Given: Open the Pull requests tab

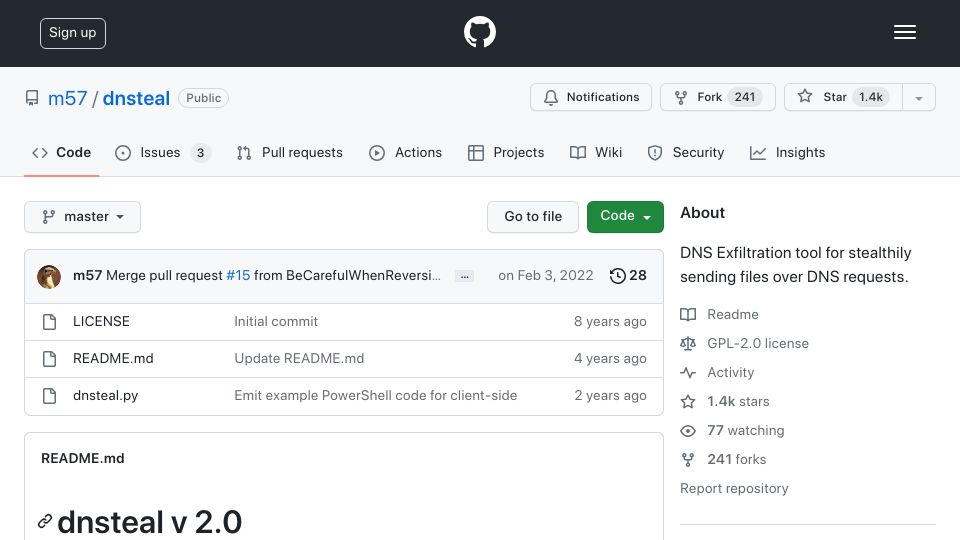Looking at the screenshot, I should click(290, 152).
